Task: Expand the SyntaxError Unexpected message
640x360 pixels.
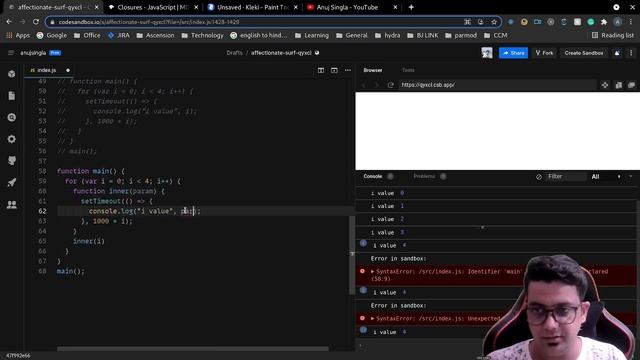Action: point(372,318)
